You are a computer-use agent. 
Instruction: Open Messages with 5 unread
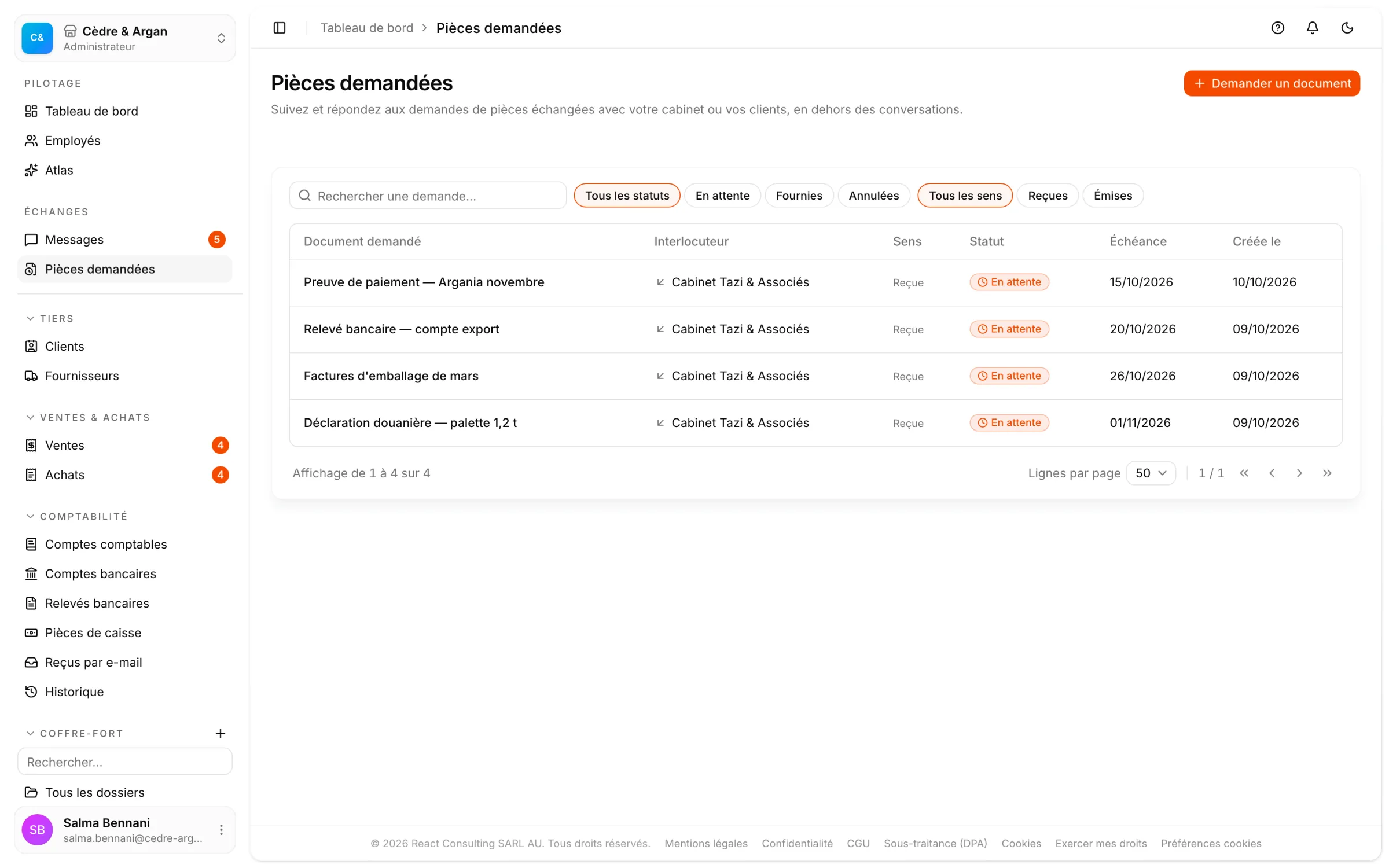click(124, 240)
